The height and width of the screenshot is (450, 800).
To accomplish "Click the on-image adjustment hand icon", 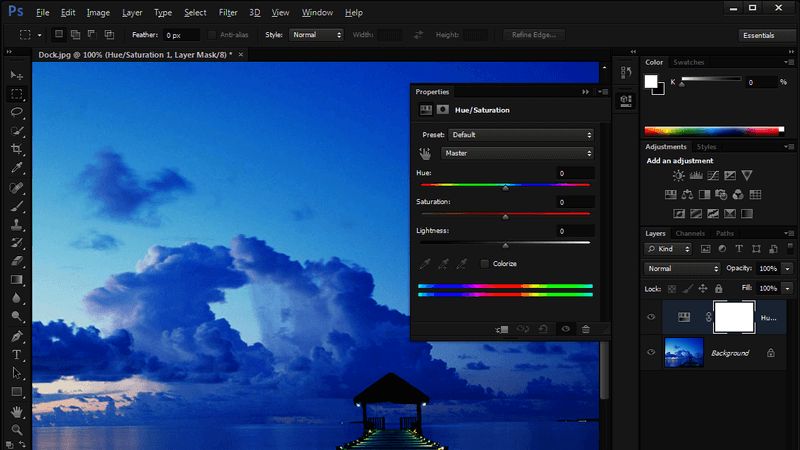I will click(424, 153).
